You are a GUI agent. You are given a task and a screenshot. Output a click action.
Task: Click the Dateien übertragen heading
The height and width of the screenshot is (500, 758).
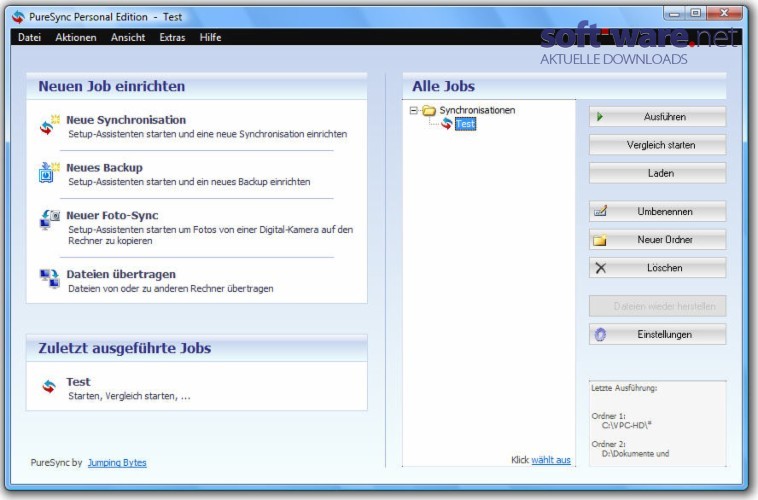pyautogui.click(x=121, y=274)
